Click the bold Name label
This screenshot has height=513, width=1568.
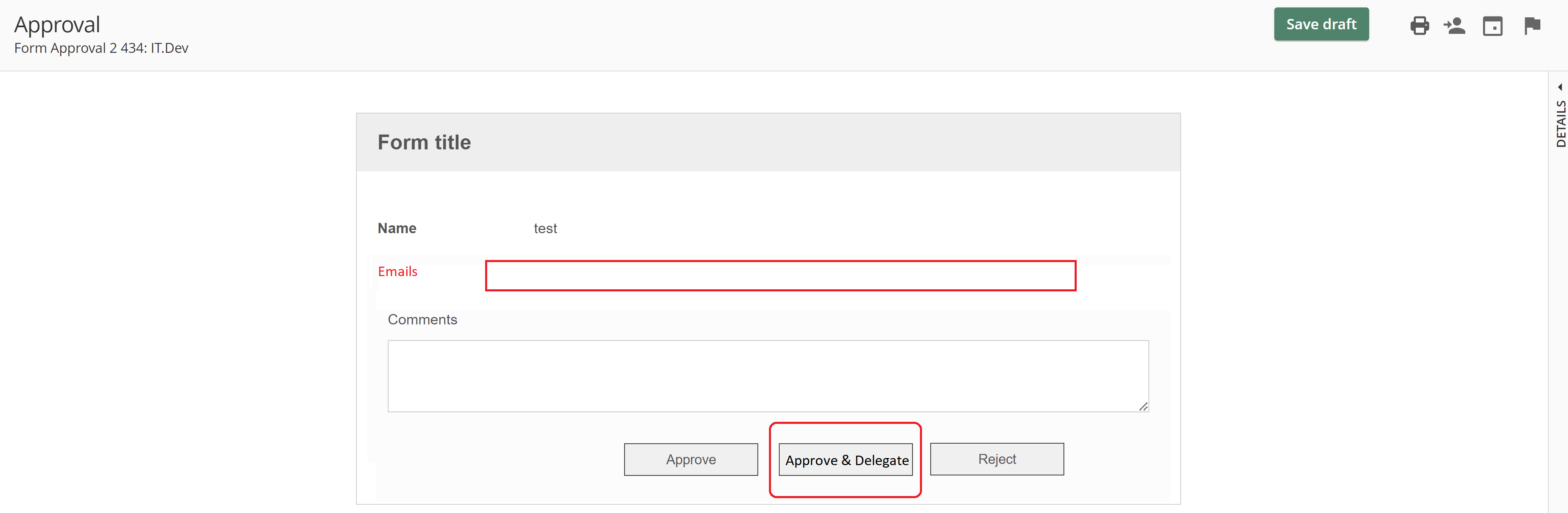coord(397,229)
